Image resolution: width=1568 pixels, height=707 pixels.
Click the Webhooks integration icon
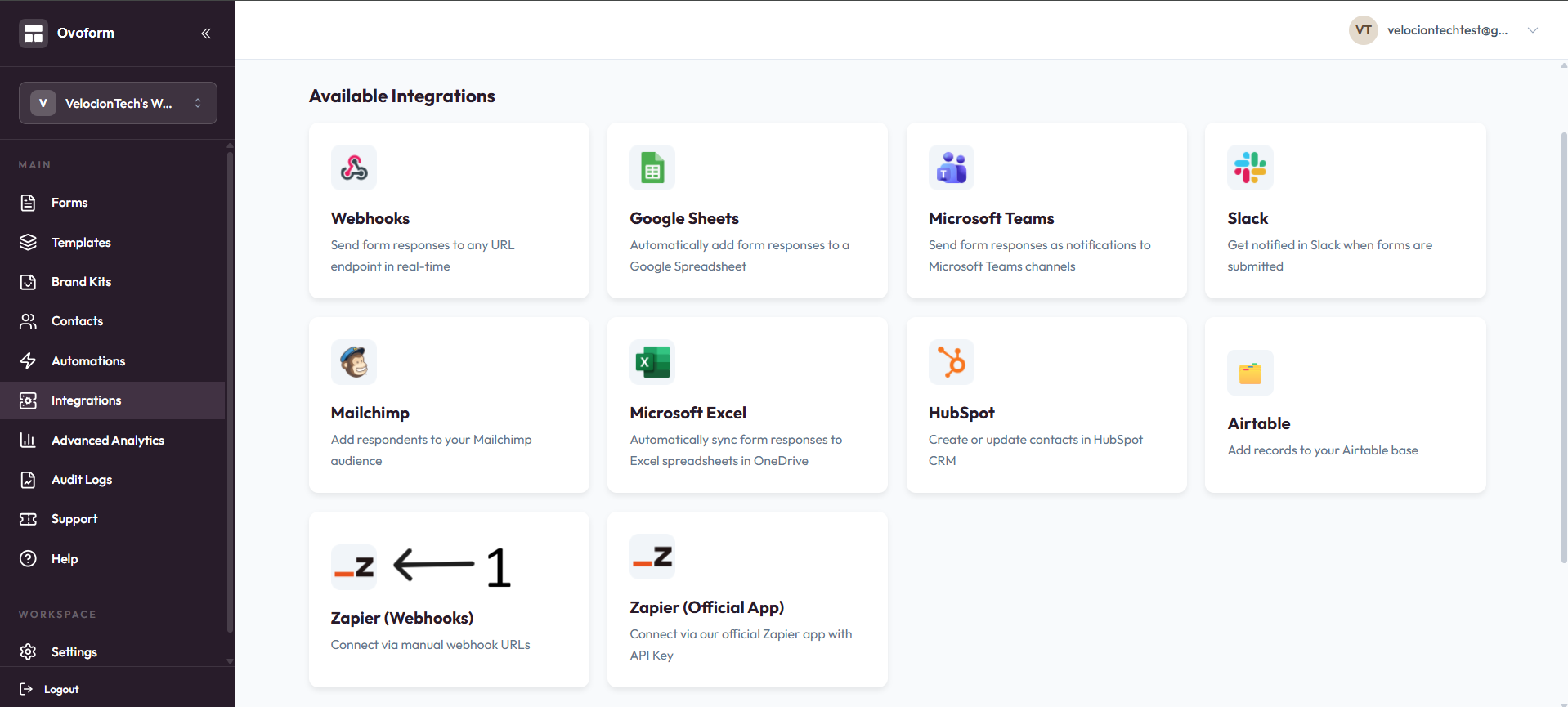click(x=354, y=168)
